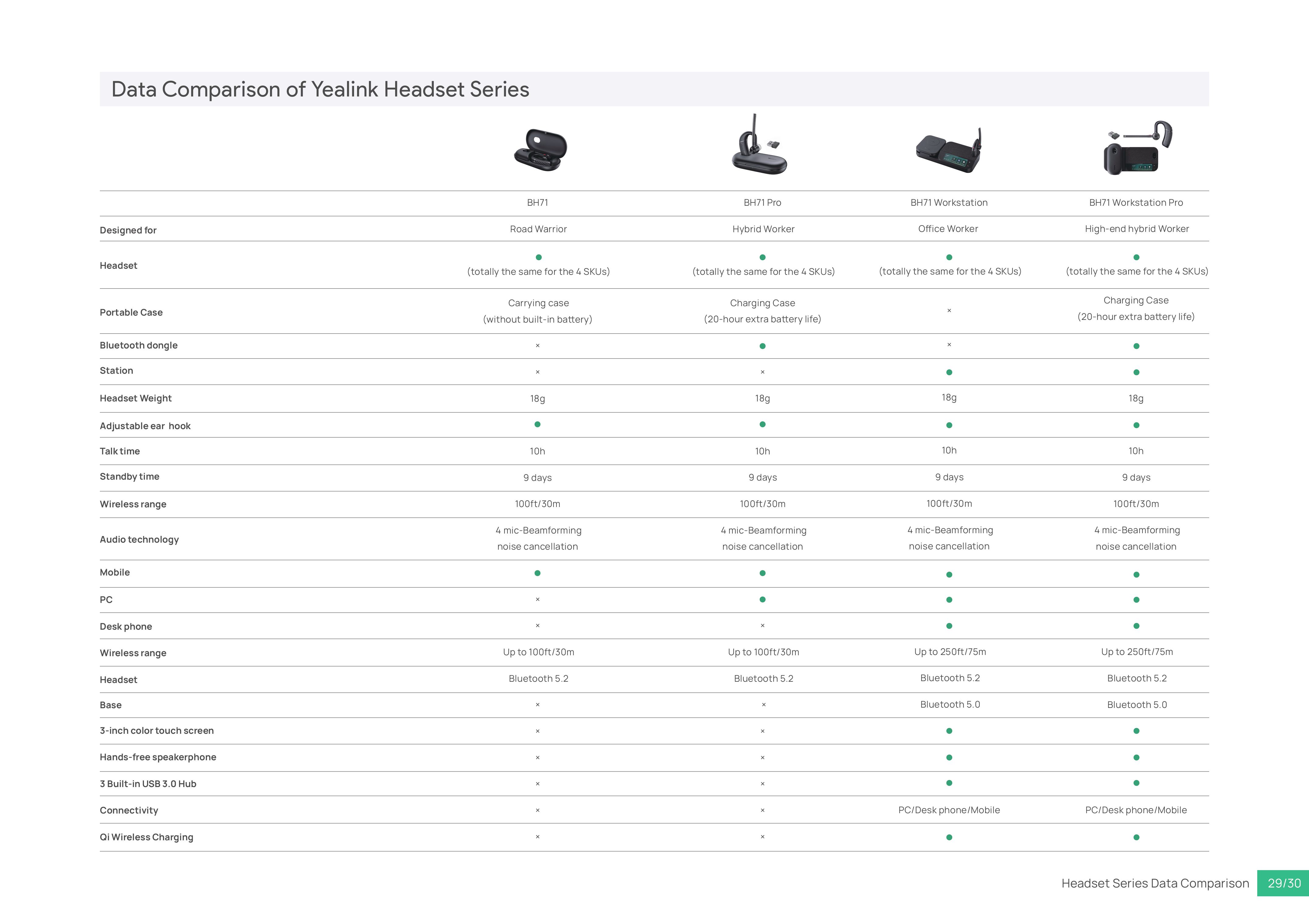Image resolution: width=1309 pixels, height=924 pixels.
Task: Click the page title Data Comparison of Yealink Headset Series
Action: [x=321, y=89]
